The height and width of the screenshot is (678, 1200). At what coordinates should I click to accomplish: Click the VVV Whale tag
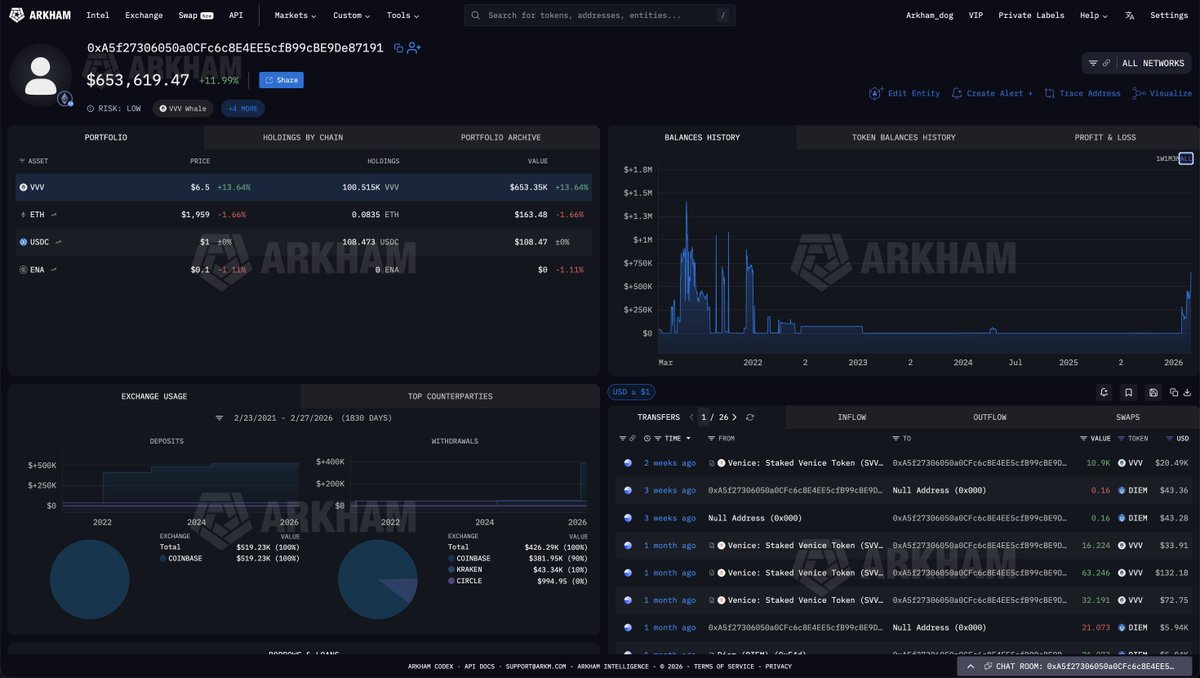(183, 108)
